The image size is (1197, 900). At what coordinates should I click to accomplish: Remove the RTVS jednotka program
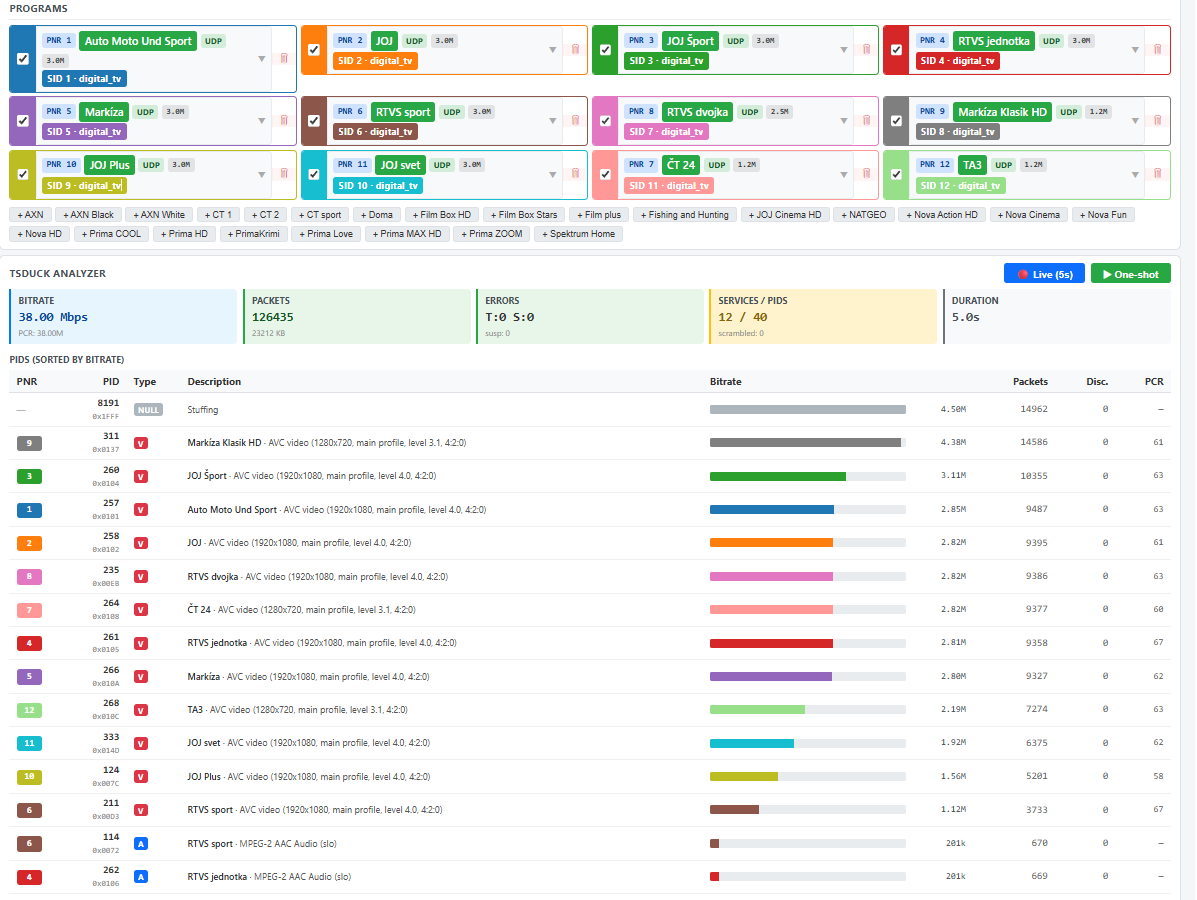pos(1157,50)
